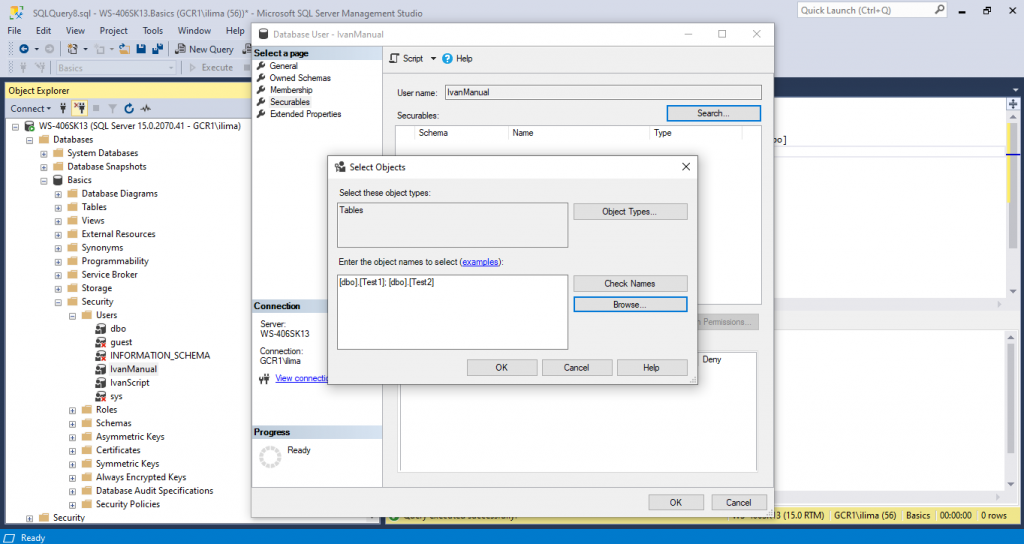Click the Script icon in Database User dialog

point(394,58)
